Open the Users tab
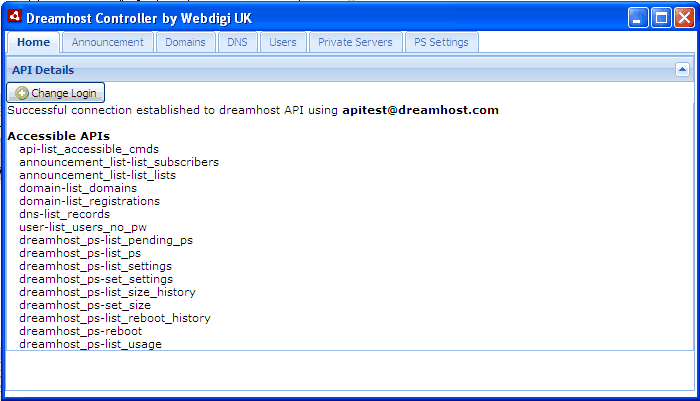This screenshot has width=700, height=401. [x=283, y=42]
